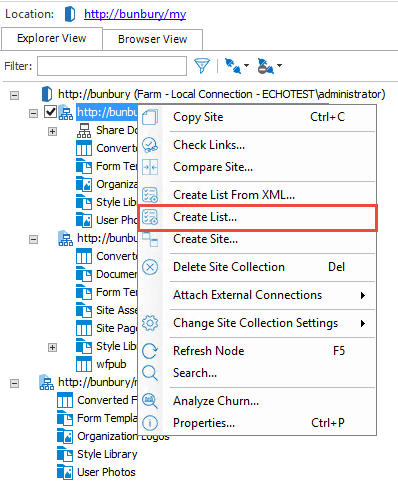Open Attach External Connections submenu arrow
Image resolution: width=398 pixels, height=486 pixels.
pos(363,295)
